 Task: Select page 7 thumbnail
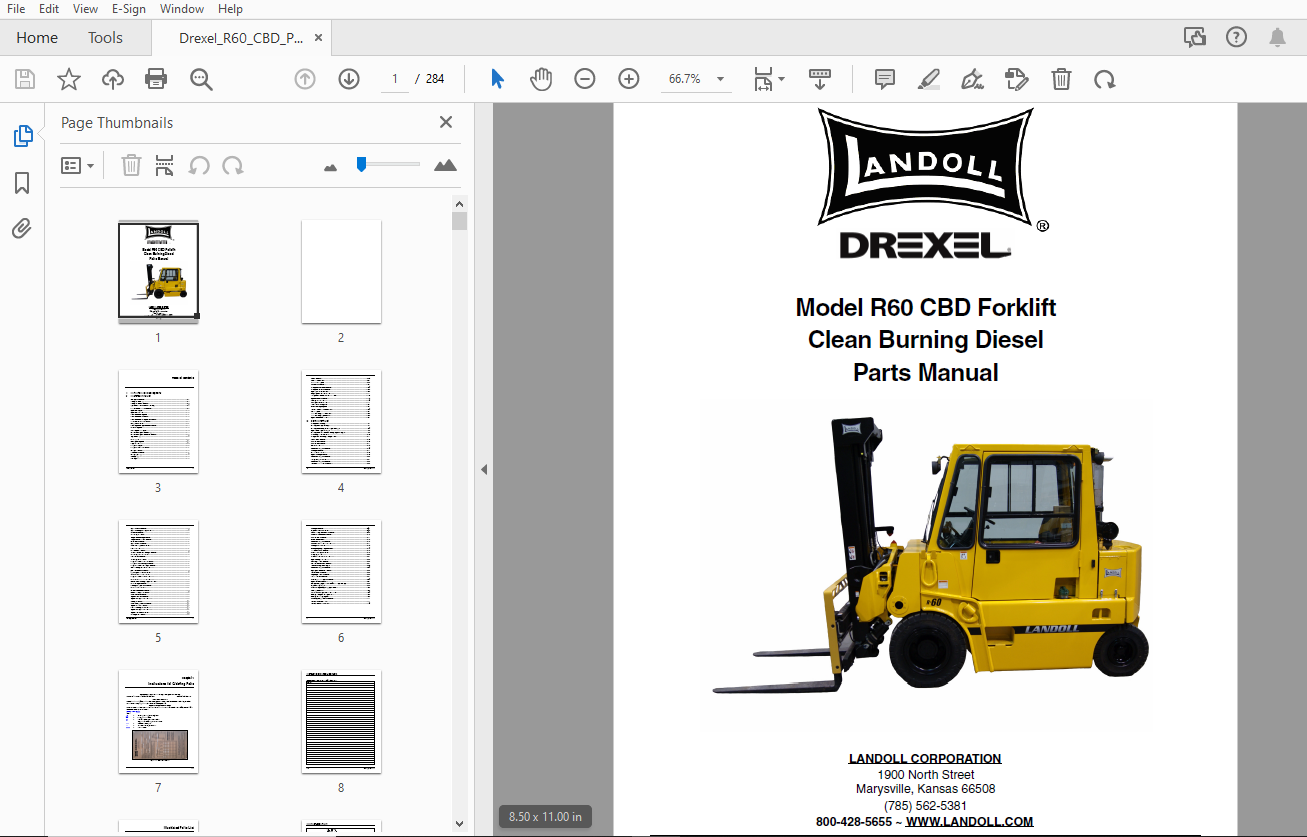158,721
